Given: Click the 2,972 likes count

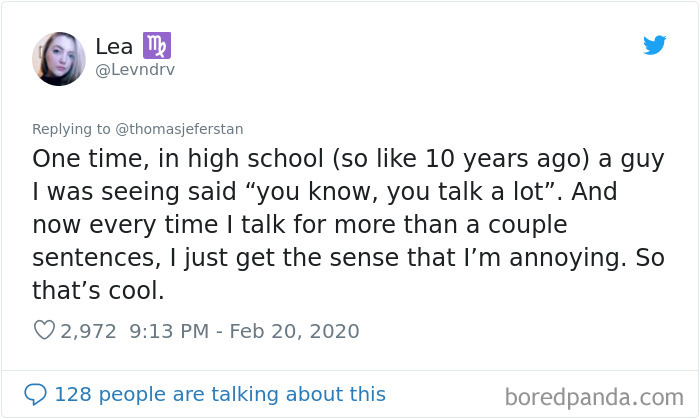Looking at the screenshot, I should tap(89, 330).
